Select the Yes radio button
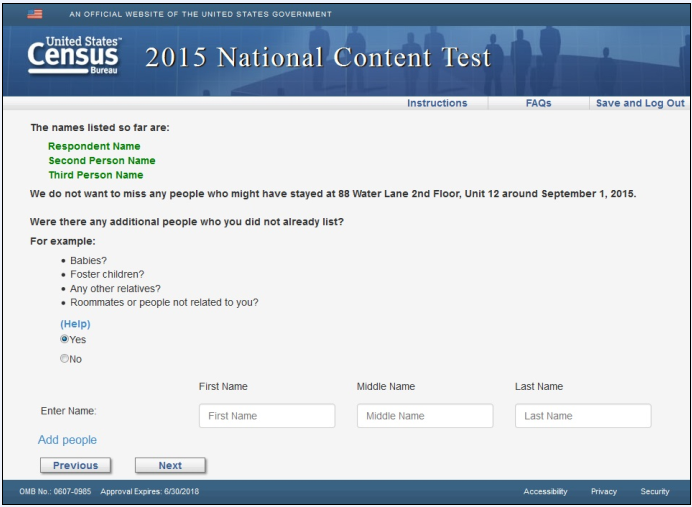The image size is (692, 507). pos(64,339)
